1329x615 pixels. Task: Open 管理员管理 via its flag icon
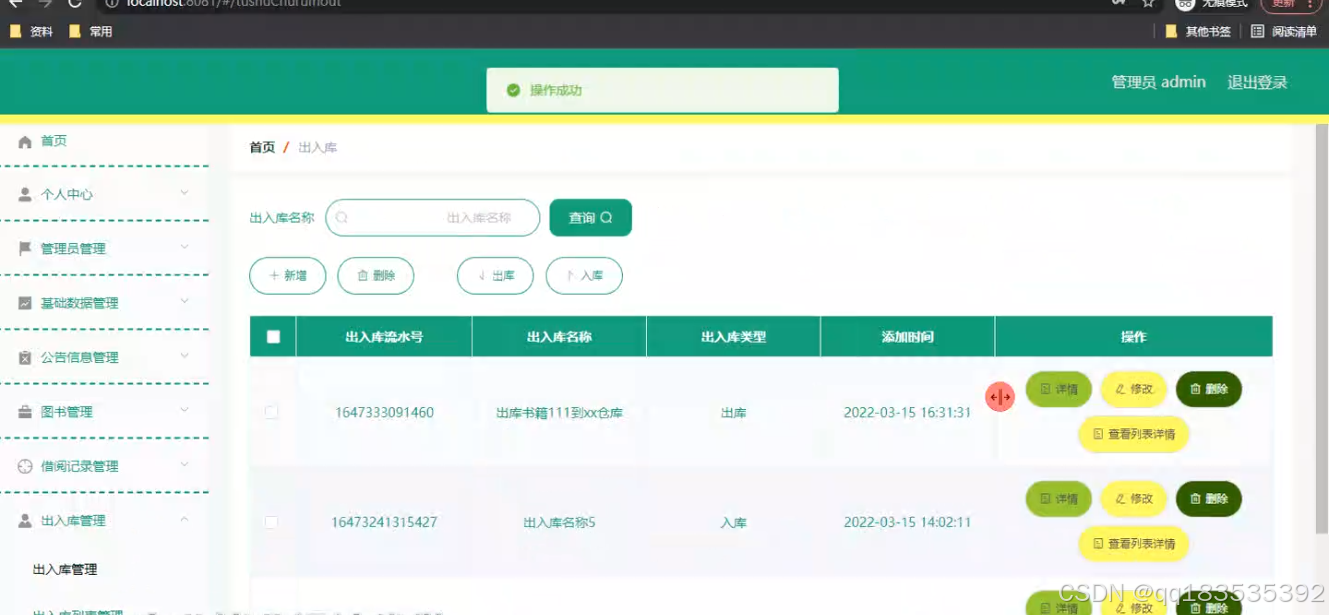click(x=25, y=248)
